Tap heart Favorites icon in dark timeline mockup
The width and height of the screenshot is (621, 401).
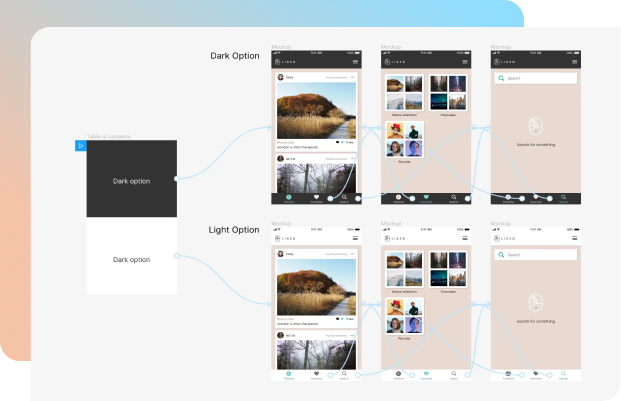pyautogui.click(x=316, y=198)
